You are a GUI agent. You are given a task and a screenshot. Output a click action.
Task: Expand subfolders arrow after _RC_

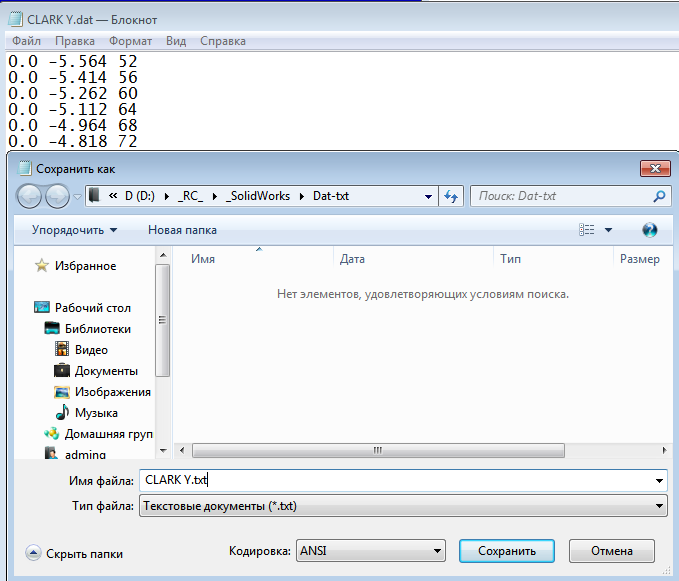[214, 196]
